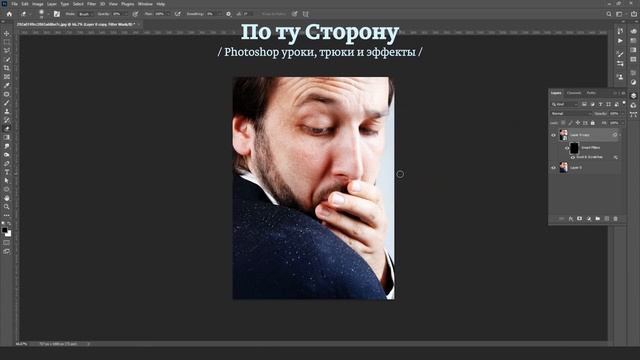This screenshot has width=640, height=360.
Task: Select the Lasso tool
Action: 7,51
